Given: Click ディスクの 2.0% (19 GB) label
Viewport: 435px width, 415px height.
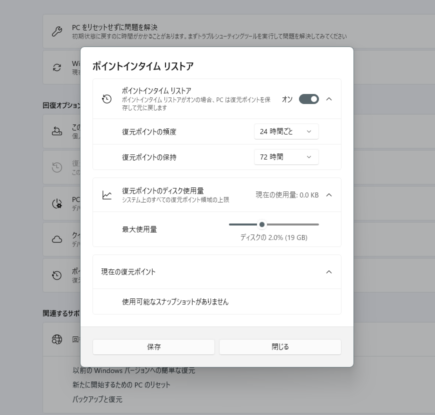Looking at the screenshot, I should click(274, 238).
